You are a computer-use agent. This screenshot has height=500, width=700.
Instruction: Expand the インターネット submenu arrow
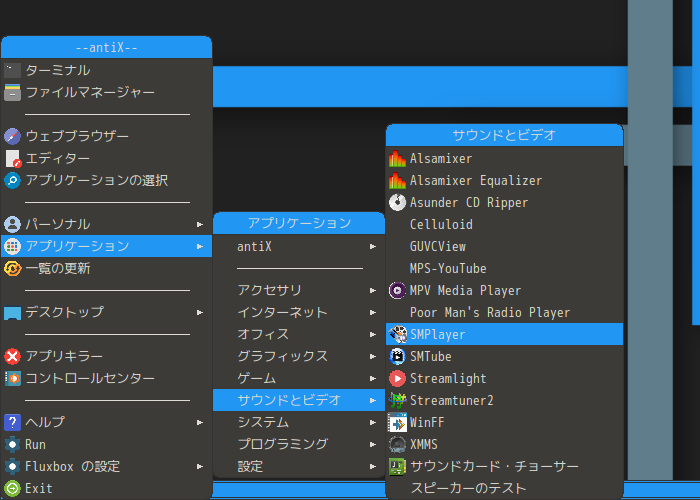tap(373, 312)
